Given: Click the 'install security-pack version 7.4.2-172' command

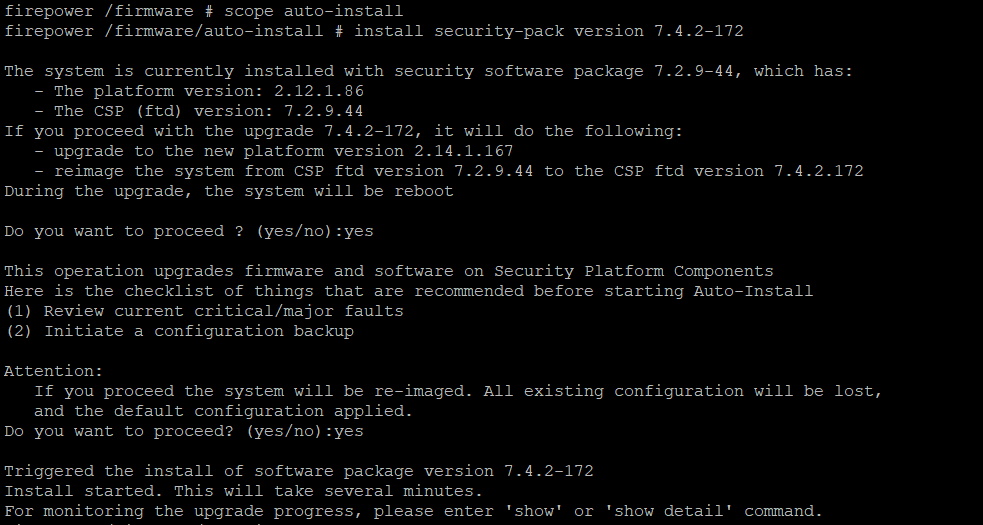Looking at the screenshot, I should click(x=549, y=31).
